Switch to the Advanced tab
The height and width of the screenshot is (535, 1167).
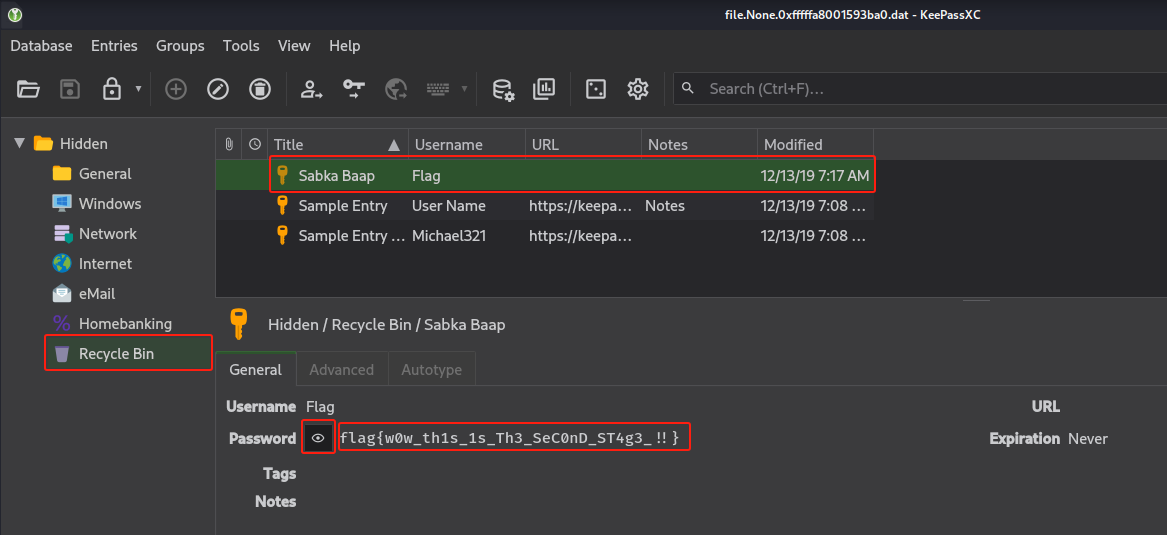341,369
